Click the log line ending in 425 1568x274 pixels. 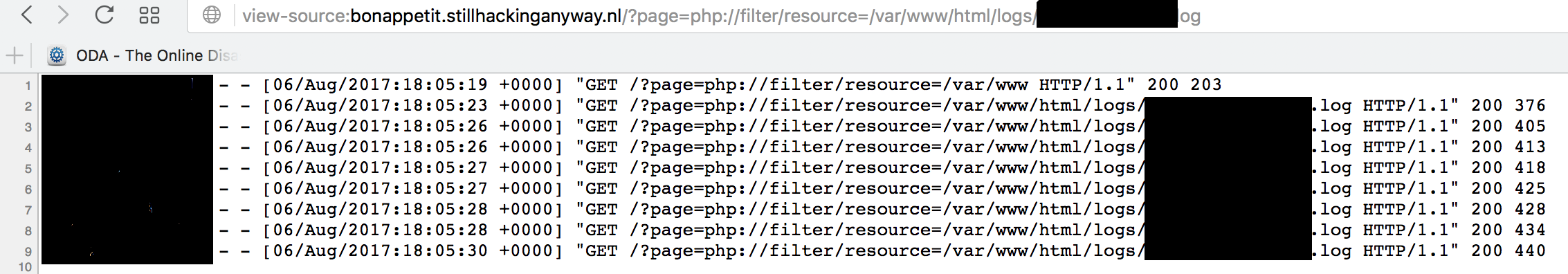(x=794, y=188)
